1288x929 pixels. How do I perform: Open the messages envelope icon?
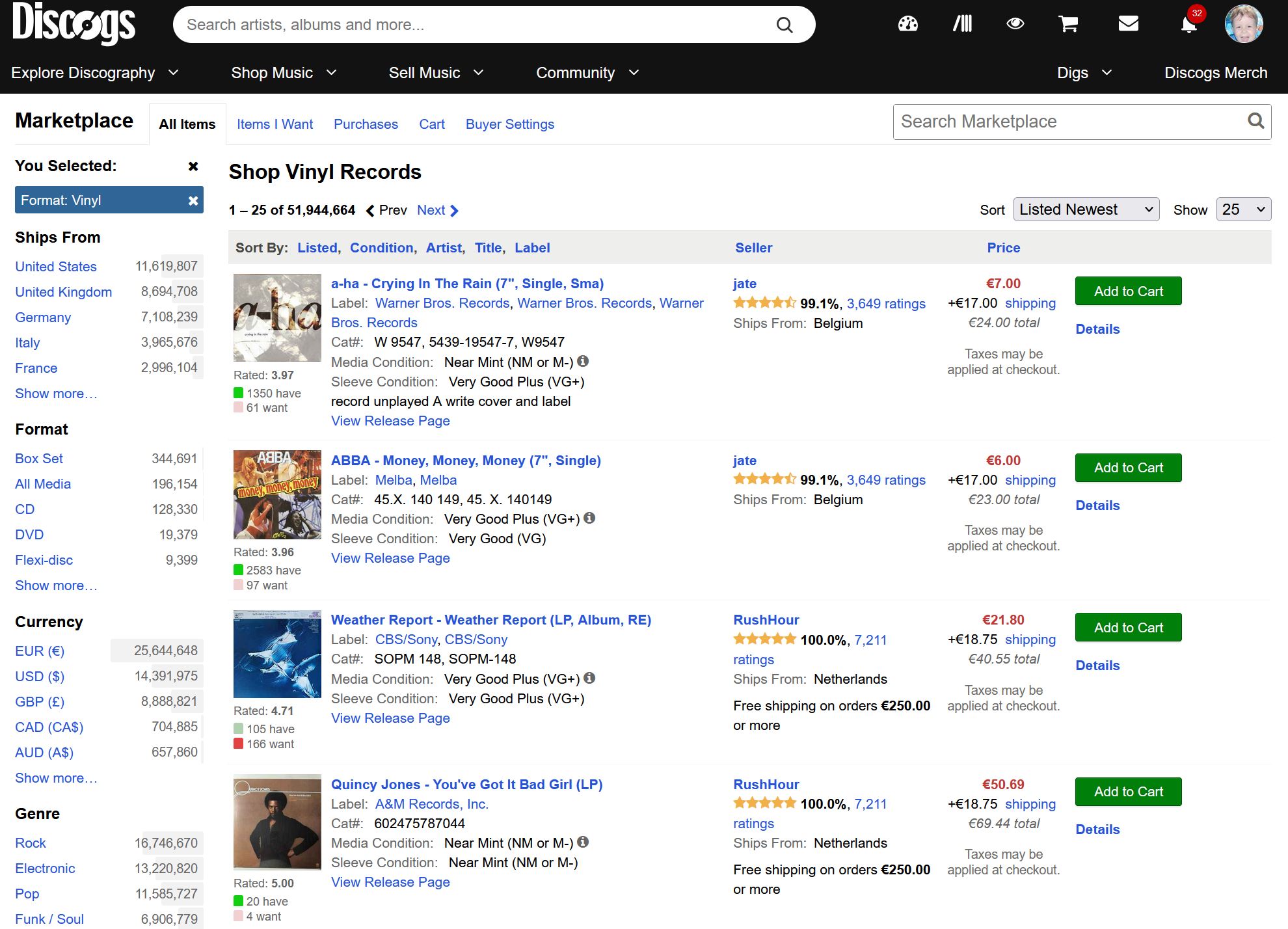[x=1128, y=25]
